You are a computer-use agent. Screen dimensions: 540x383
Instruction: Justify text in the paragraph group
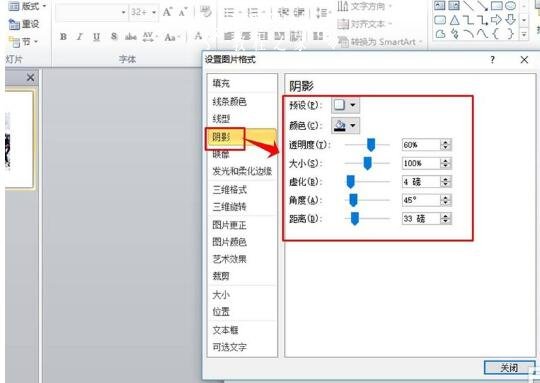pyautogui.click(x=279, y=36)
